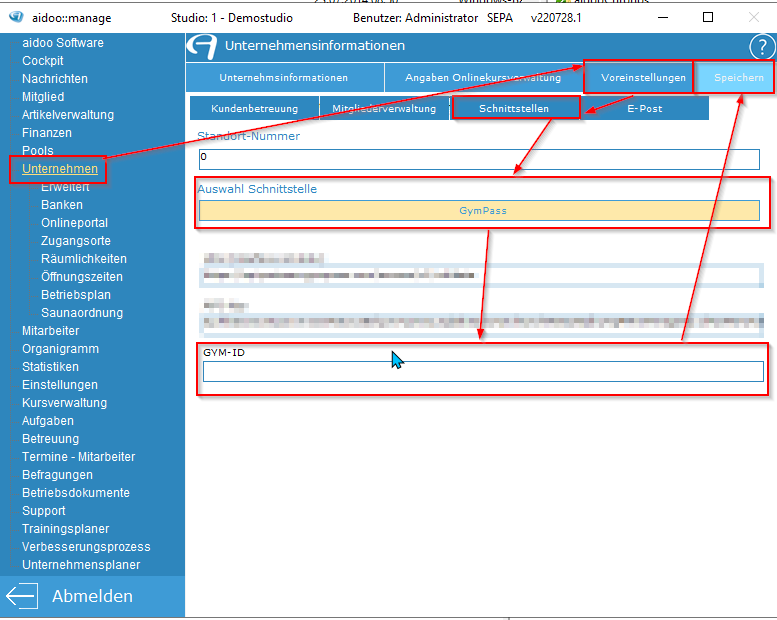Open Befragungen in sidebar
This screenshot has height=620, width=777.
coord(57,475)
